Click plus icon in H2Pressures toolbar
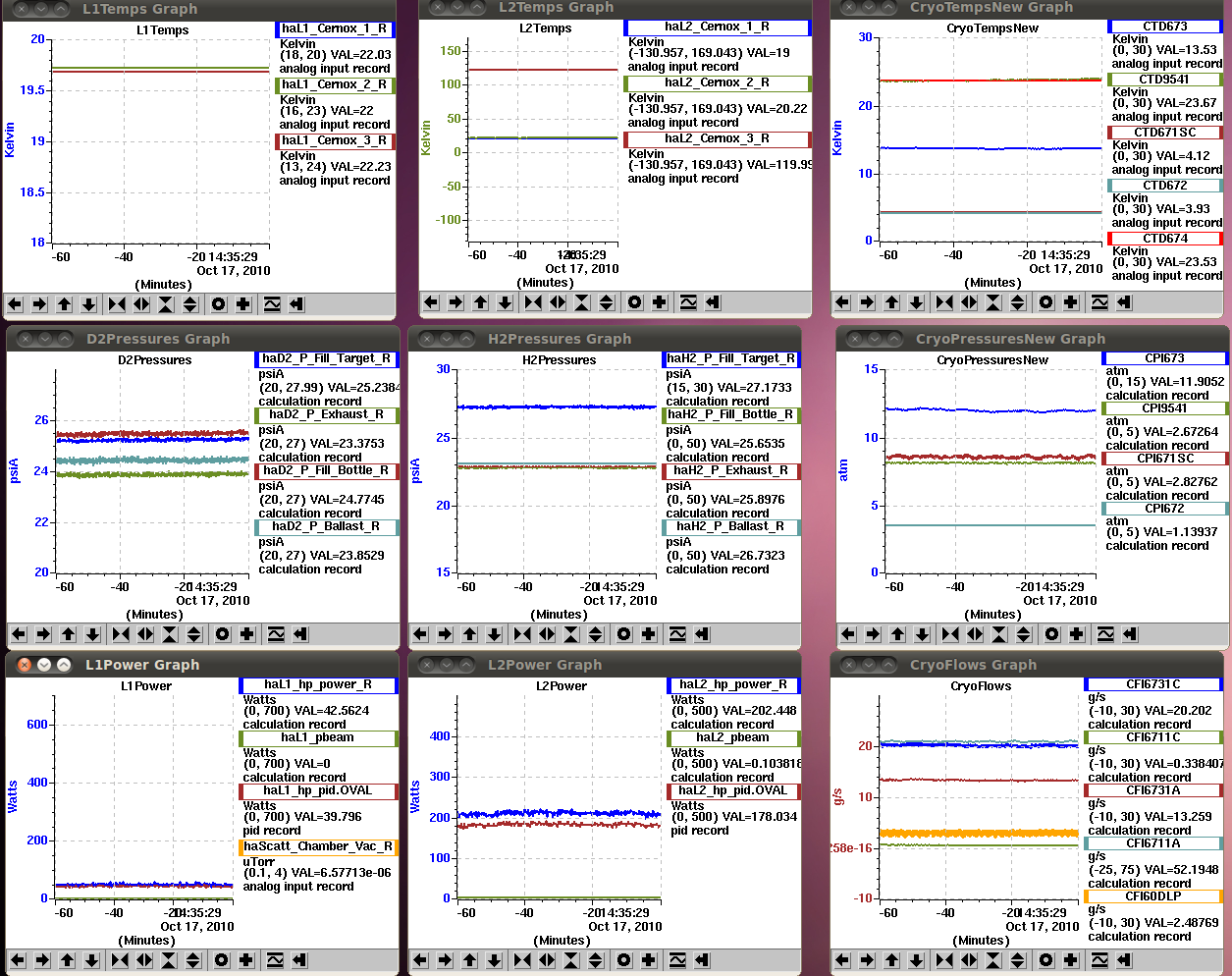Screen dimensions: 1232x976 coord(649,634)
